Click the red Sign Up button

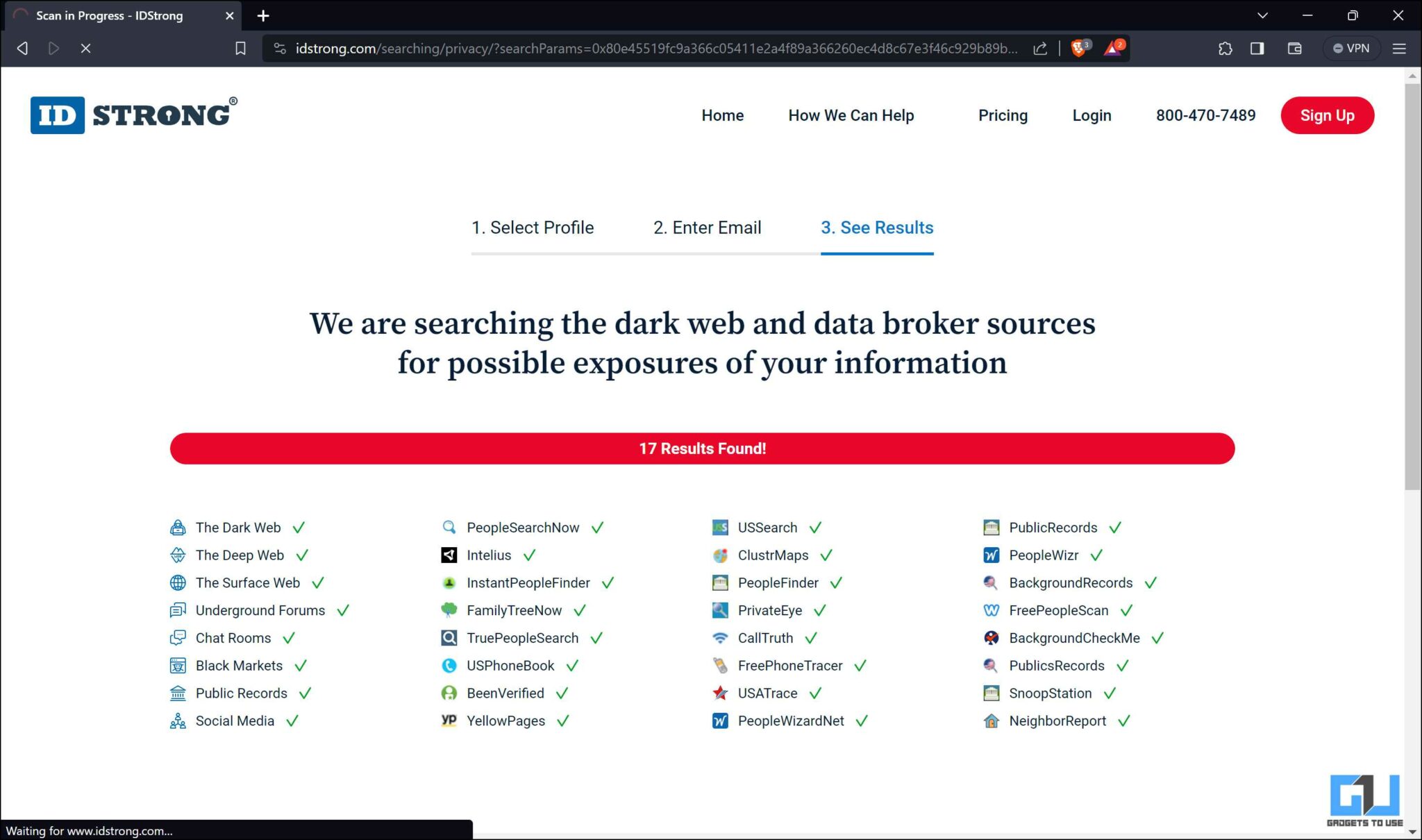coord(1327,115)
